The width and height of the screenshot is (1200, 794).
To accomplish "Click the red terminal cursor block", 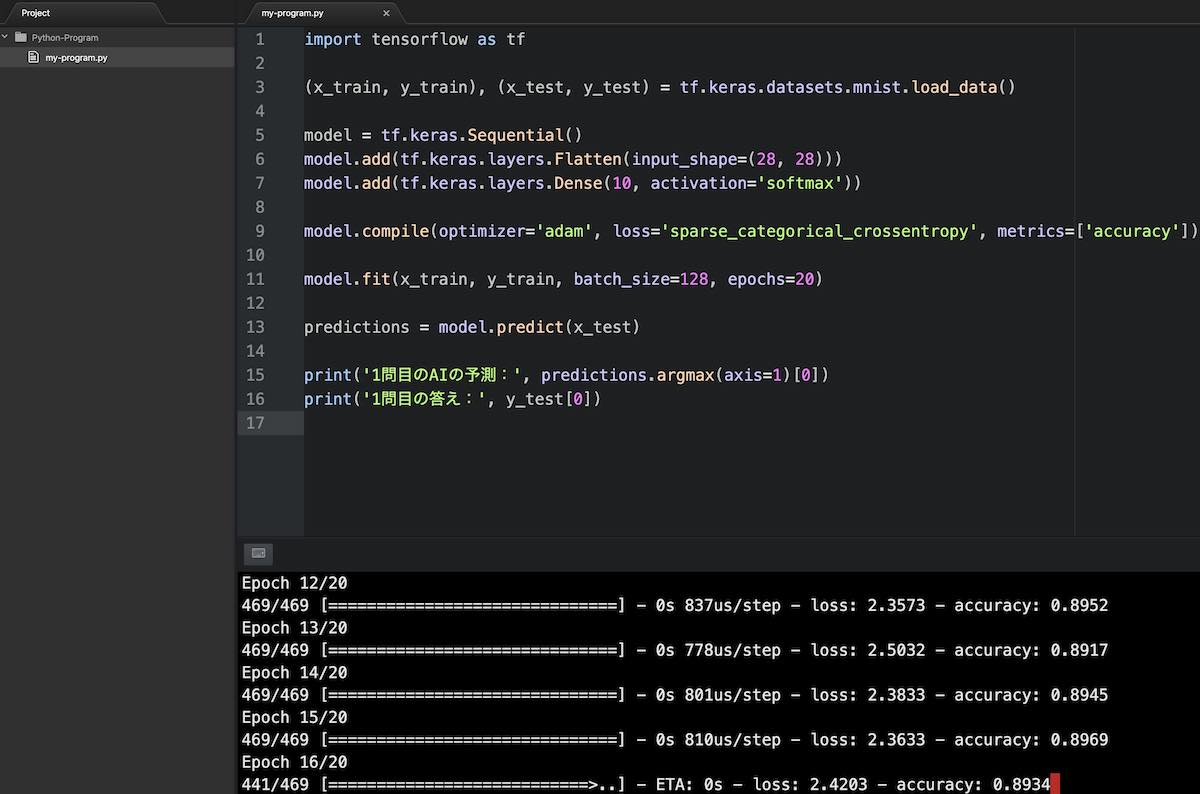I will click(x=1054, y=784).
